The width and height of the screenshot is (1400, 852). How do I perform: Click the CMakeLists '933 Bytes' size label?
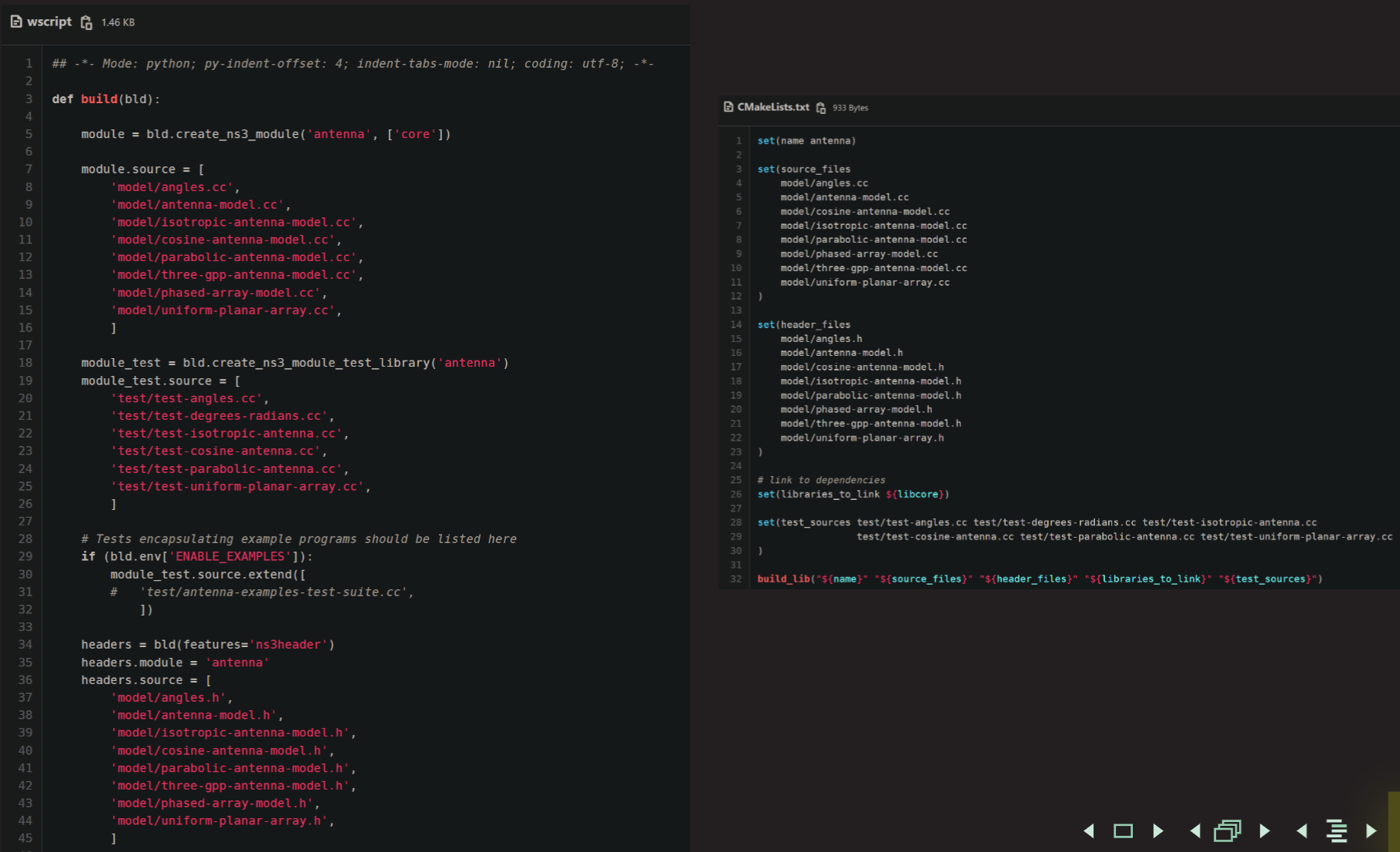coord(850,108)
